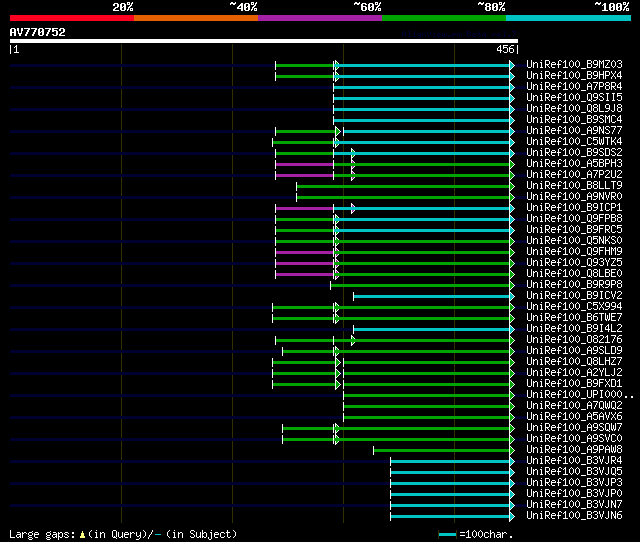Select the UniRef100_B3VJP0 label
Viewport: 640px width, 542px height.
(x=574, y=494)
